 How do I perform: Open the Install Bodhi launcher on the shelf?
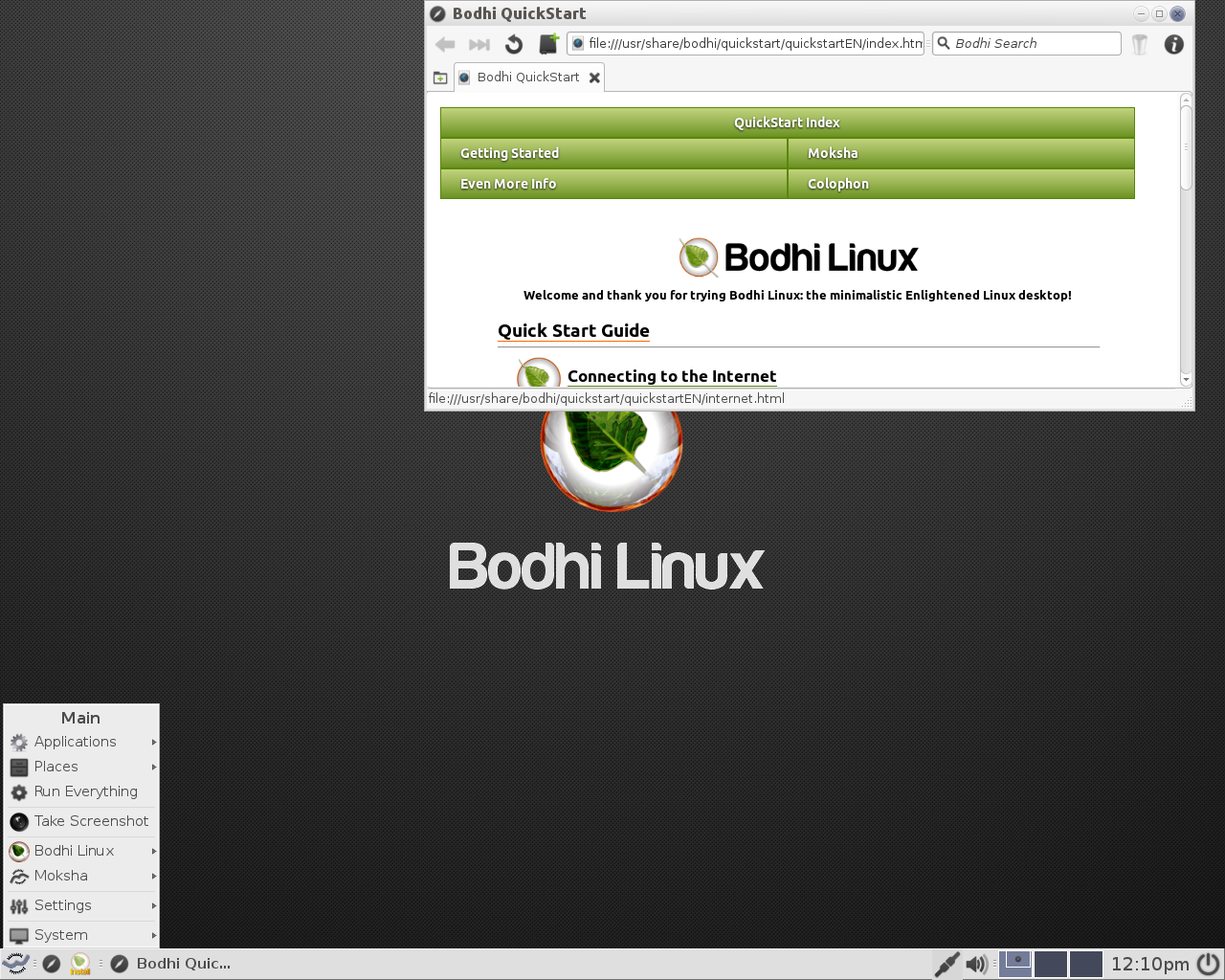(x=80, y=964)
